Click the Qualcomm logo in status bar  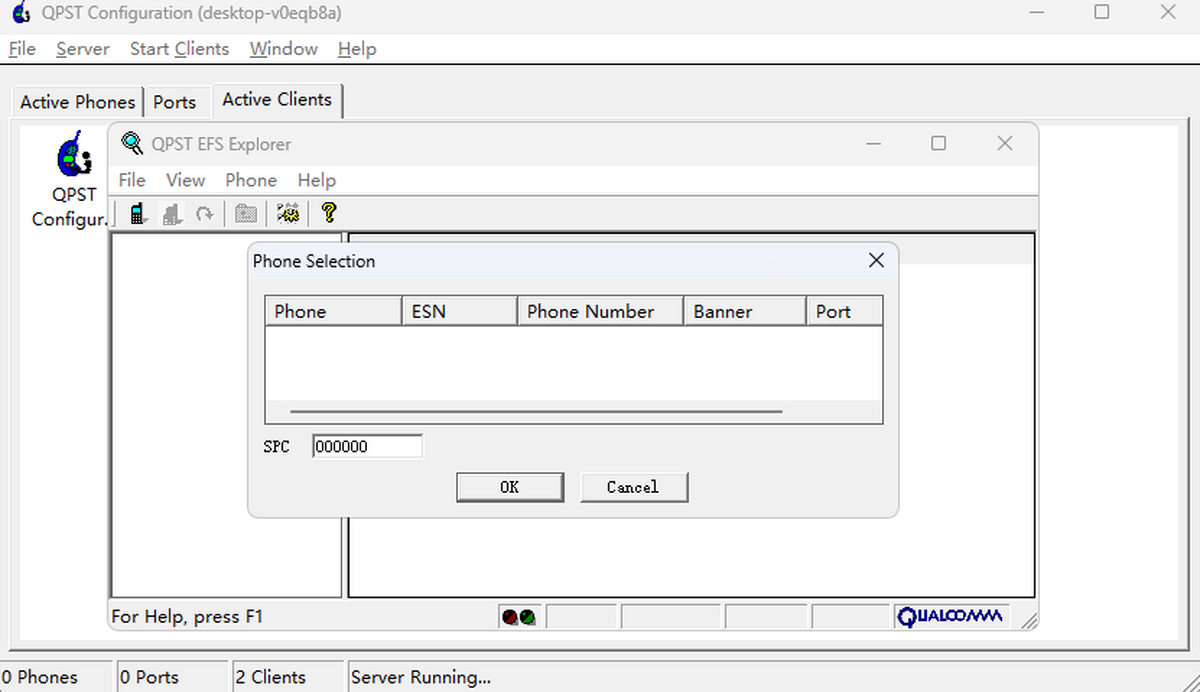click(950, 616)
